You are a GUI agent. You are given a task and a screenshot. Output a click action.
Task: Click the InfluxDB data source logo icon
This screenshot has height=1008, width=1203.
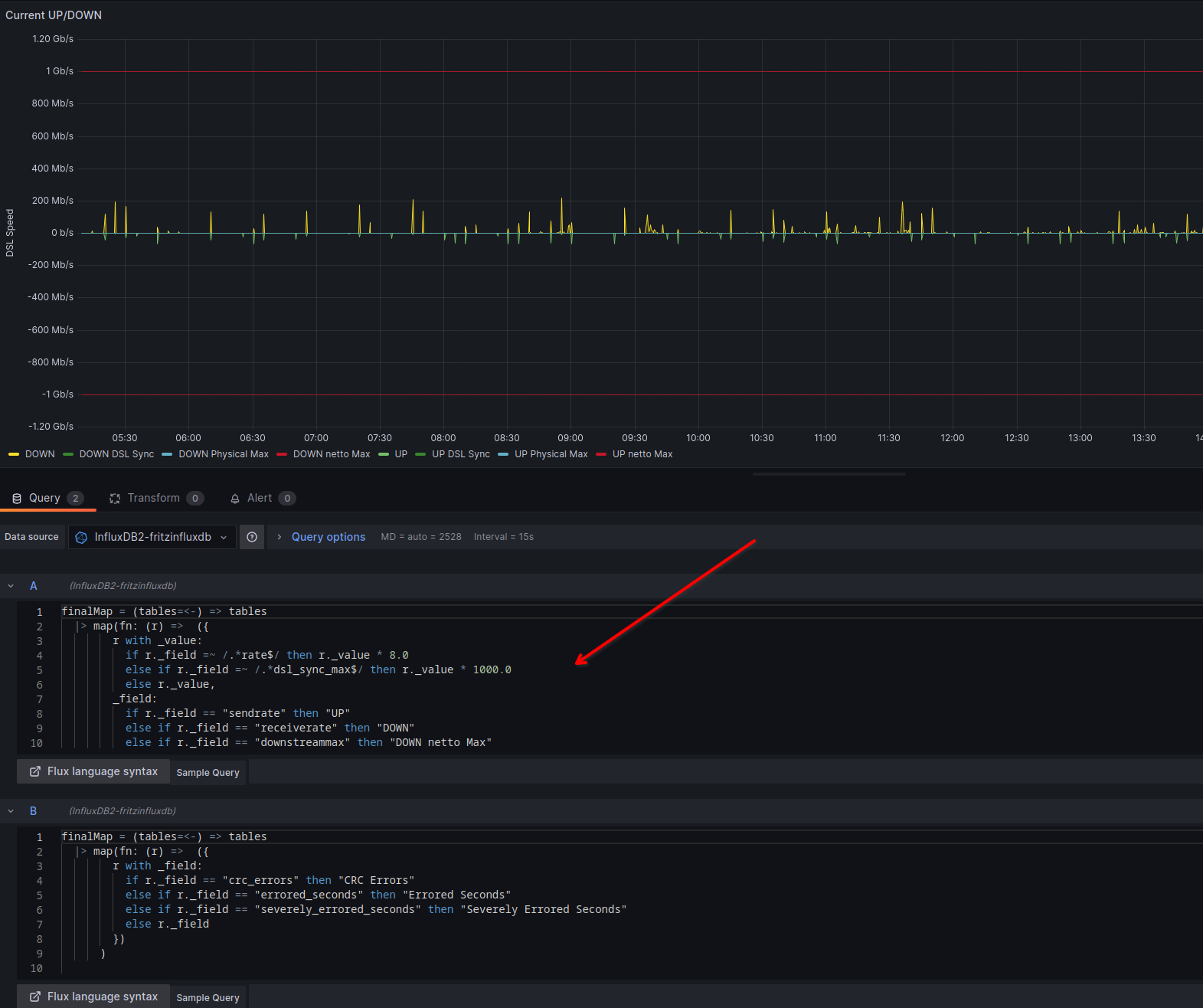point(81,537)
